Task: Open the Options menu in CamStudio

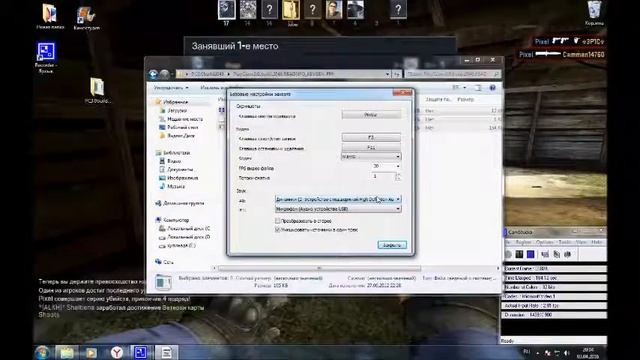Action: click(x=544, y=242)
